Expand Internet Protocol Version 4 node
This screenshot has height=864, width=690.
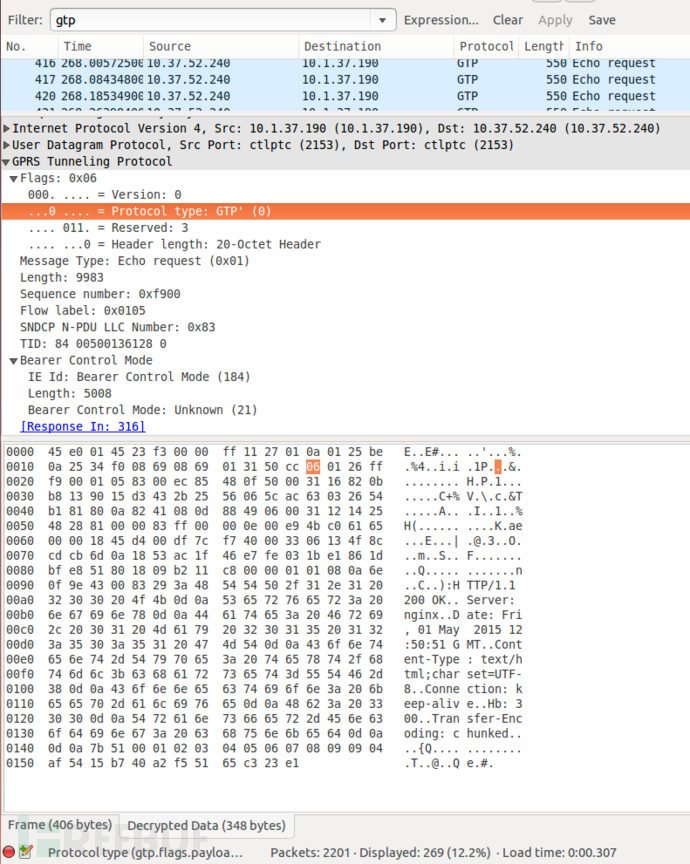7,128
